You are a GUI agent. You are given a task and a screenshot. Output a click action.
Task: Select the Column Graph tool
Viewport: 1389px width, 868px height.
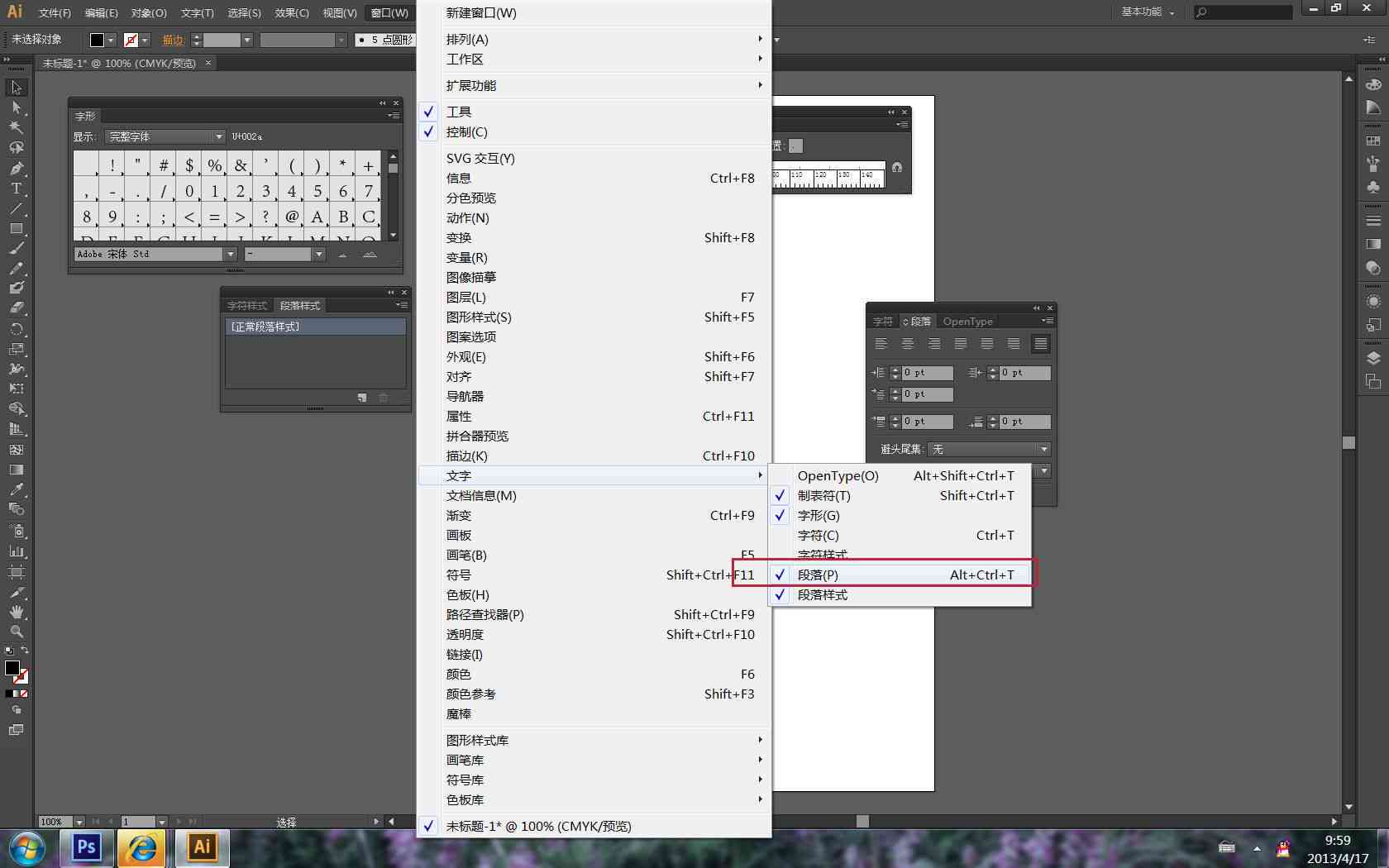click(x=16, y=551)
